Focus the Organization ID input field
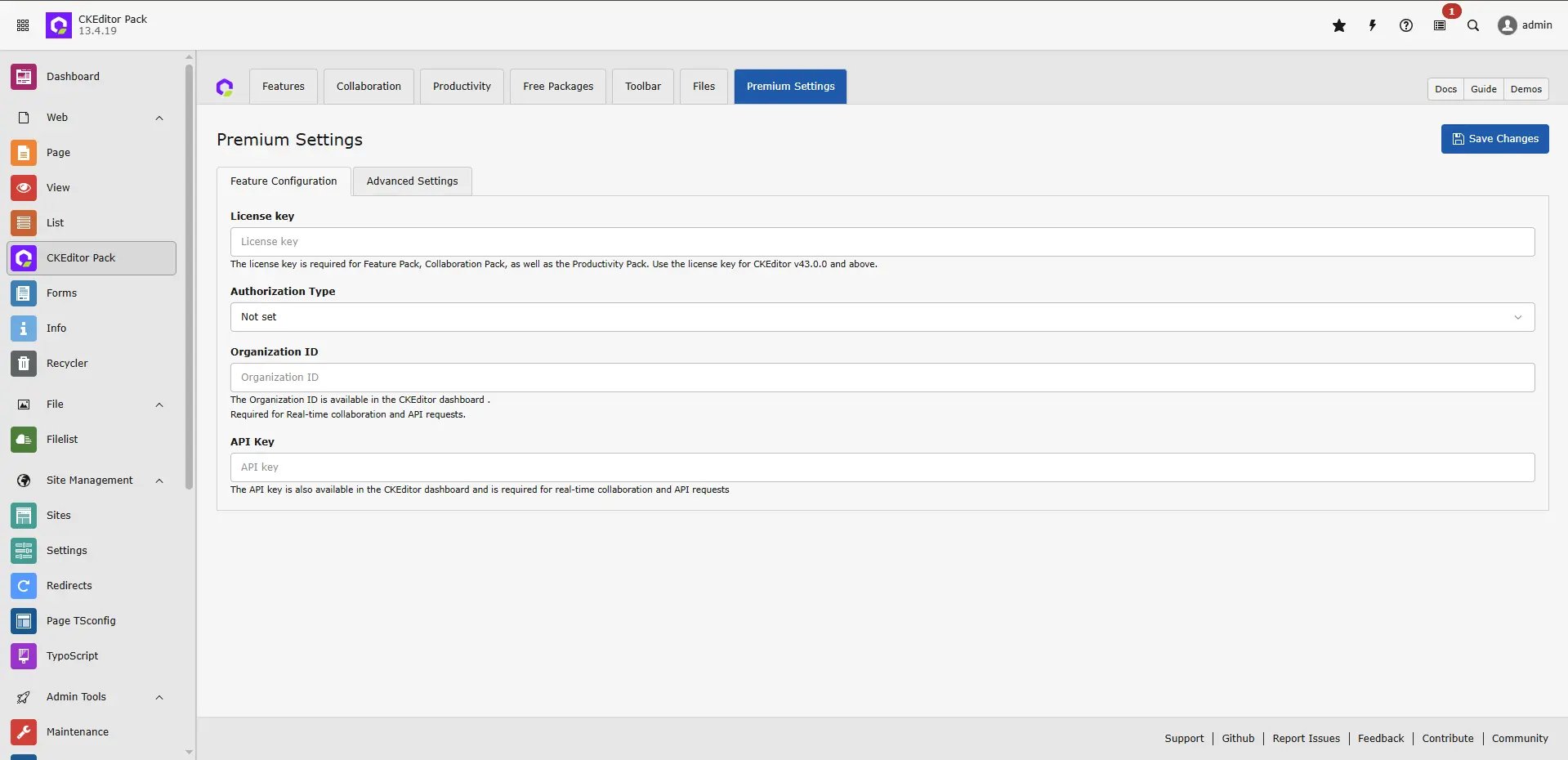1568x760 pixels. point(882,378)
